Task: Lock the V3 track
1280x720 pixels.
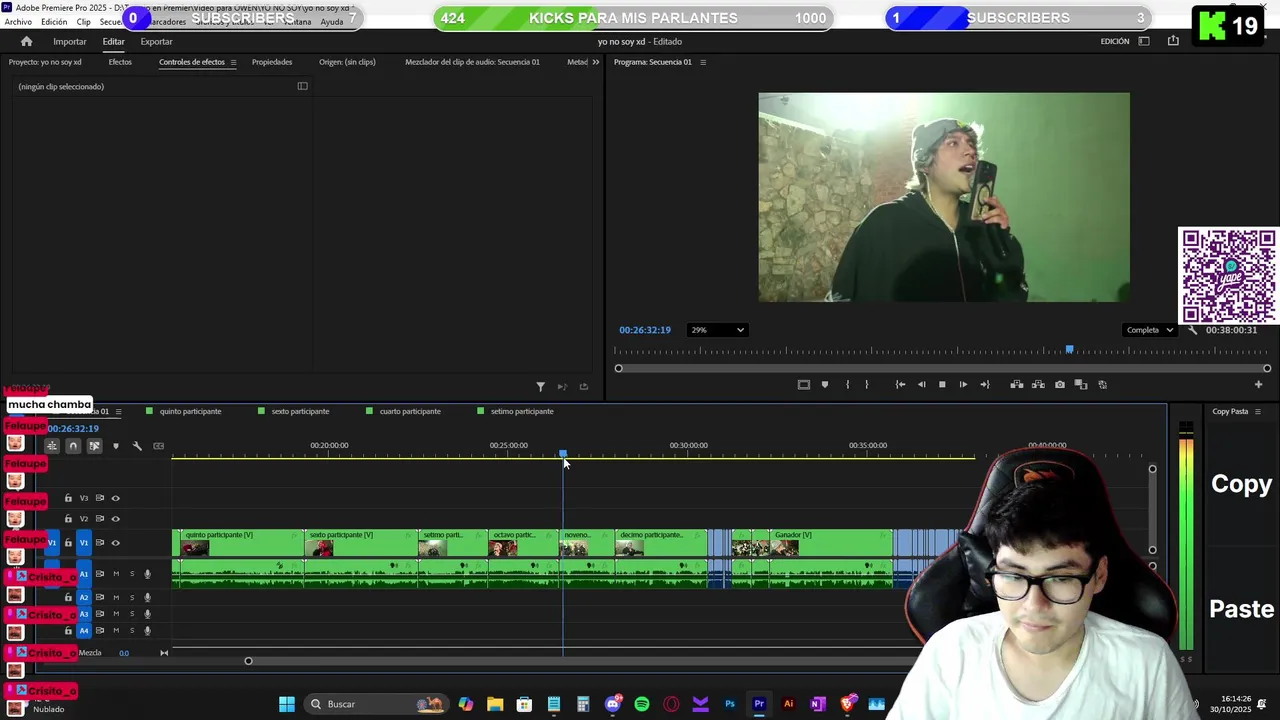Action: click(68, 498)
